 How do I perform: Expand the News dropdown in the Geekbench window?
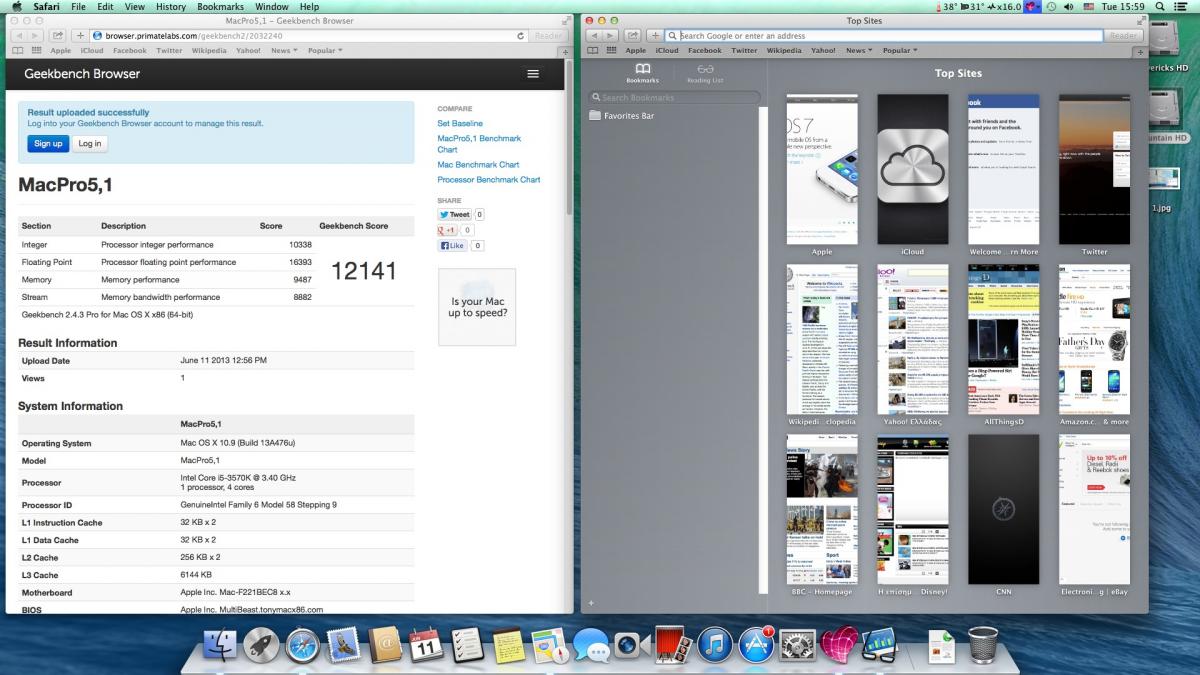pyautogui.click(x=282, y=50)
